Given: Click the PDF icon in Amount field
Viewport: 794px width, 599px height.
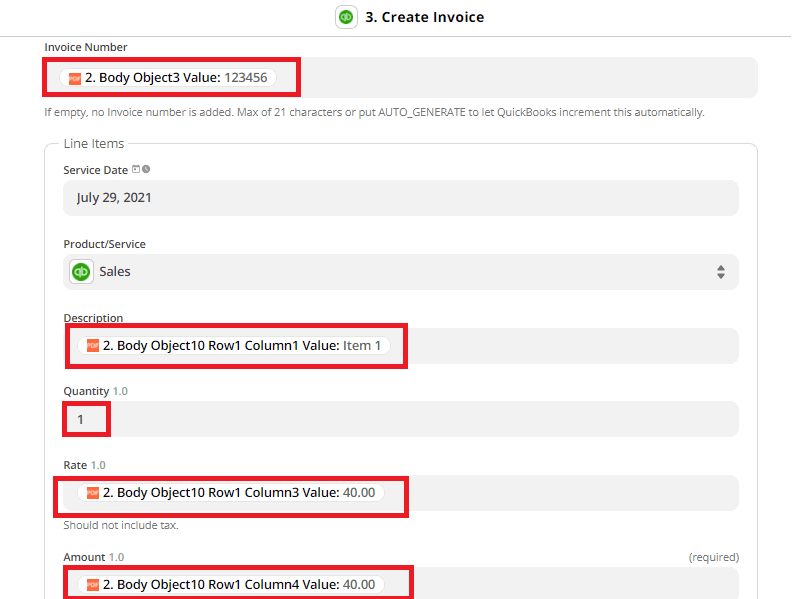Looking at the screenshot, I should [93, 584].
